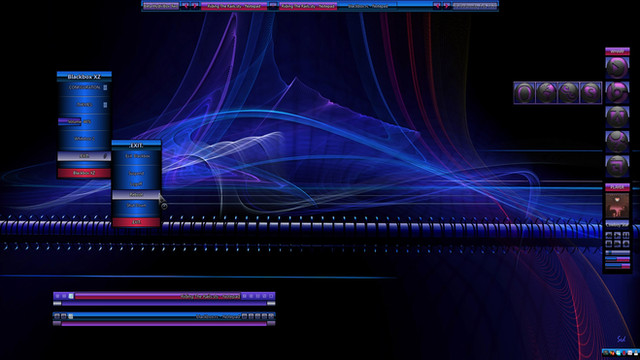Image resolution: width=640 pixels, height=360 pixels.
Task: Click the last S icon in the horizontal dock
Action: (590, 93)
